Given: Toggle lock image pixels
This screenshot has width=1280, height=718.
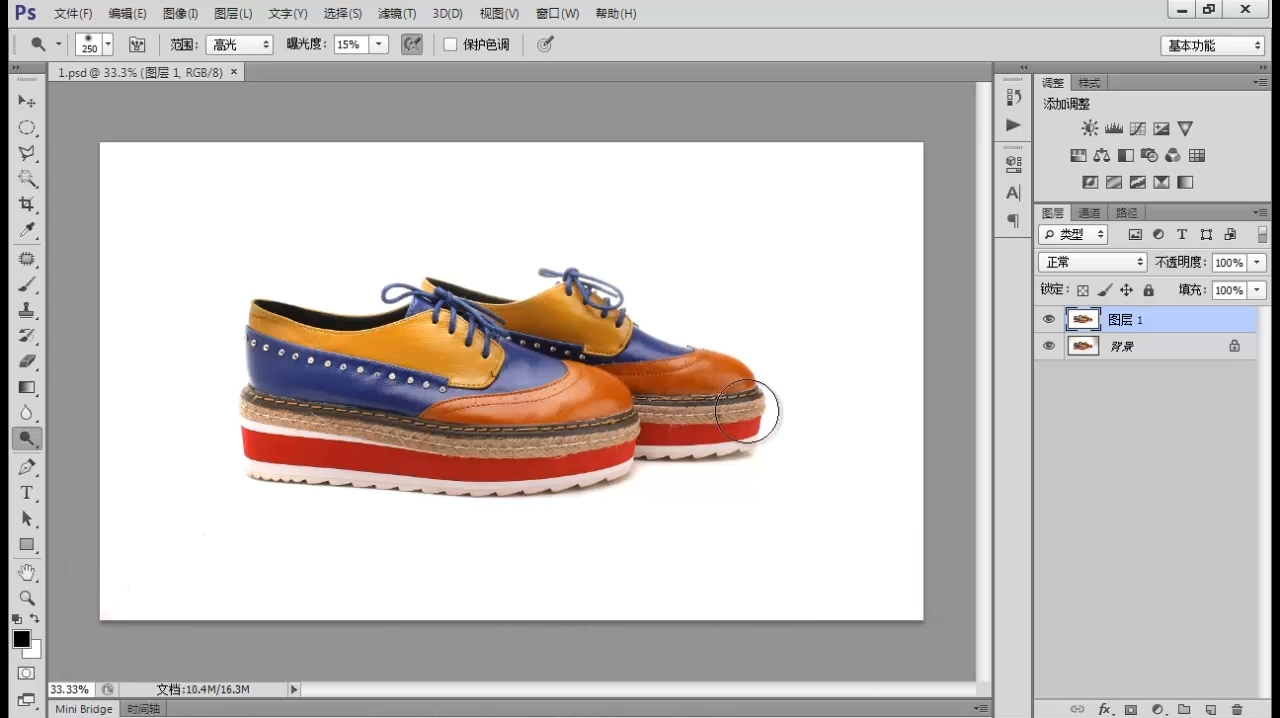Looking at the screenshot, I should coord(1105,290).
